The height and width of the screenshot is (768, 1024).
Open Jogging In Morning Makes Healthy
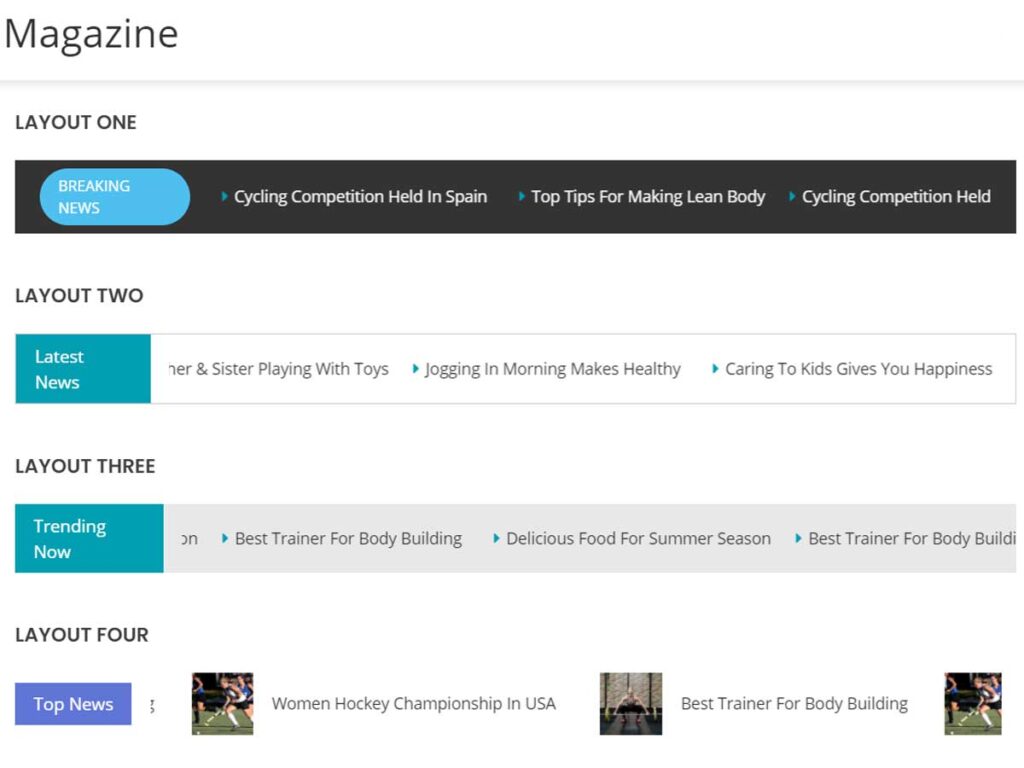(x=552, y=369)
